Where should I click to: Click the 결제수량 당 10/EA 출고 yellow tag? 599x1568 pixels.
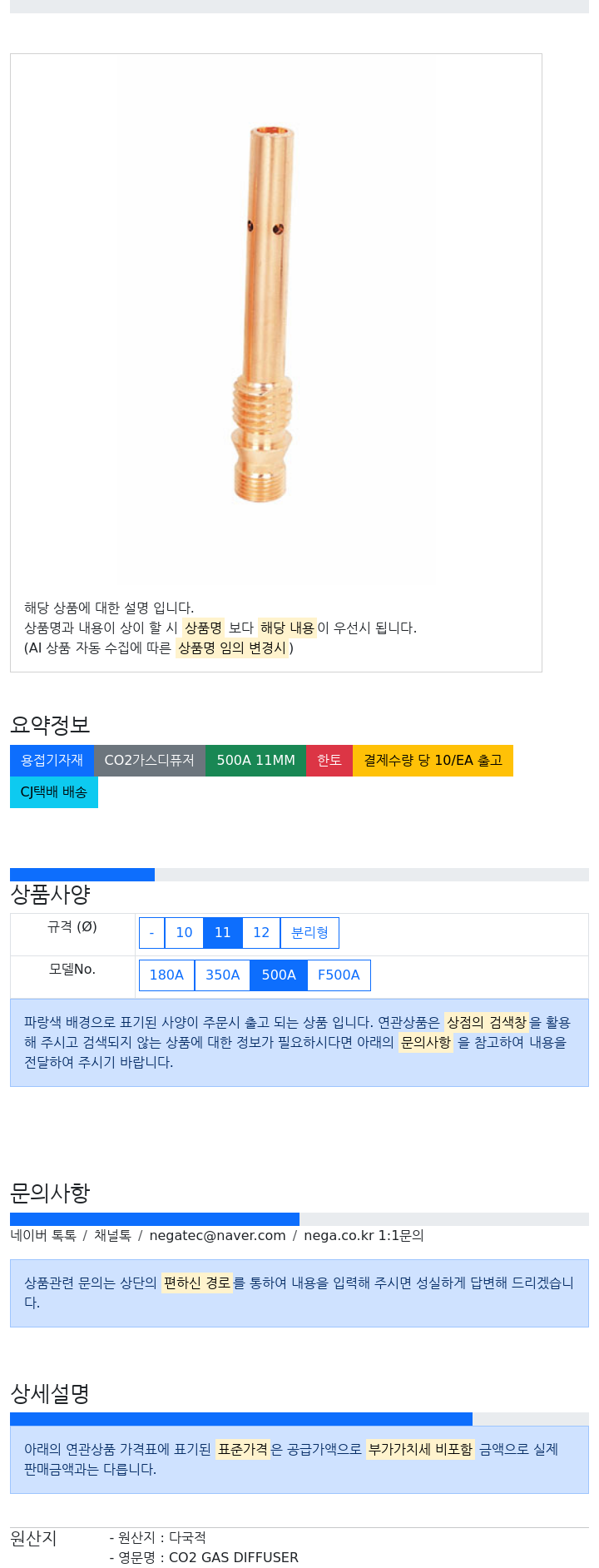point(433,761)
